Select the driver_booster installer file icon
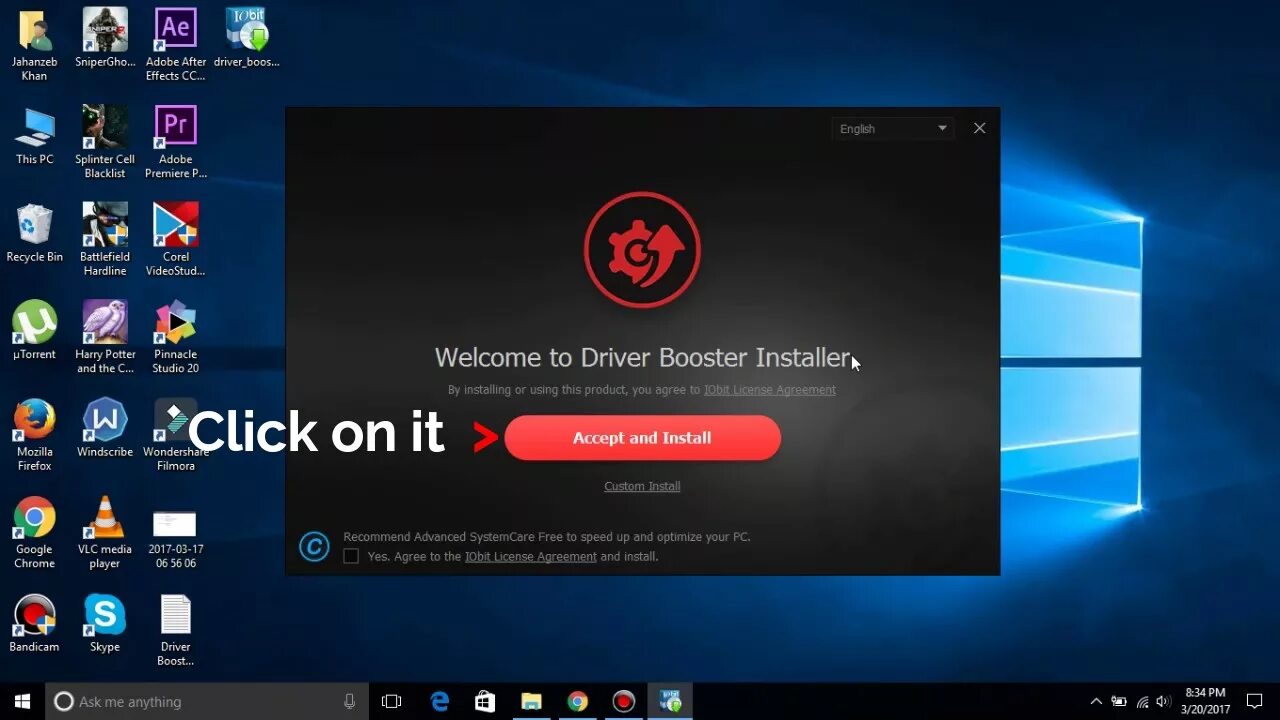 [x=246, y=40]
